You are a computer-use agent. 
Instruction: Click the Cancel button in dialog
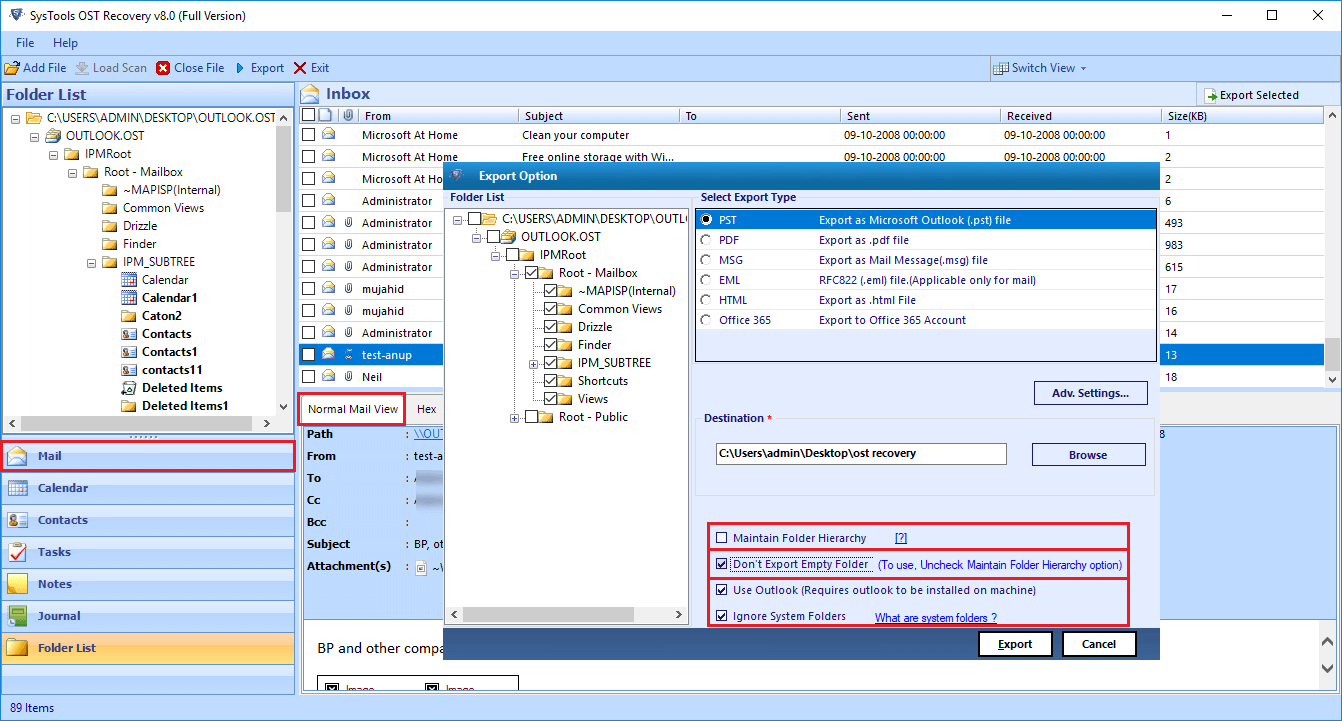(x=1099, y=644)
